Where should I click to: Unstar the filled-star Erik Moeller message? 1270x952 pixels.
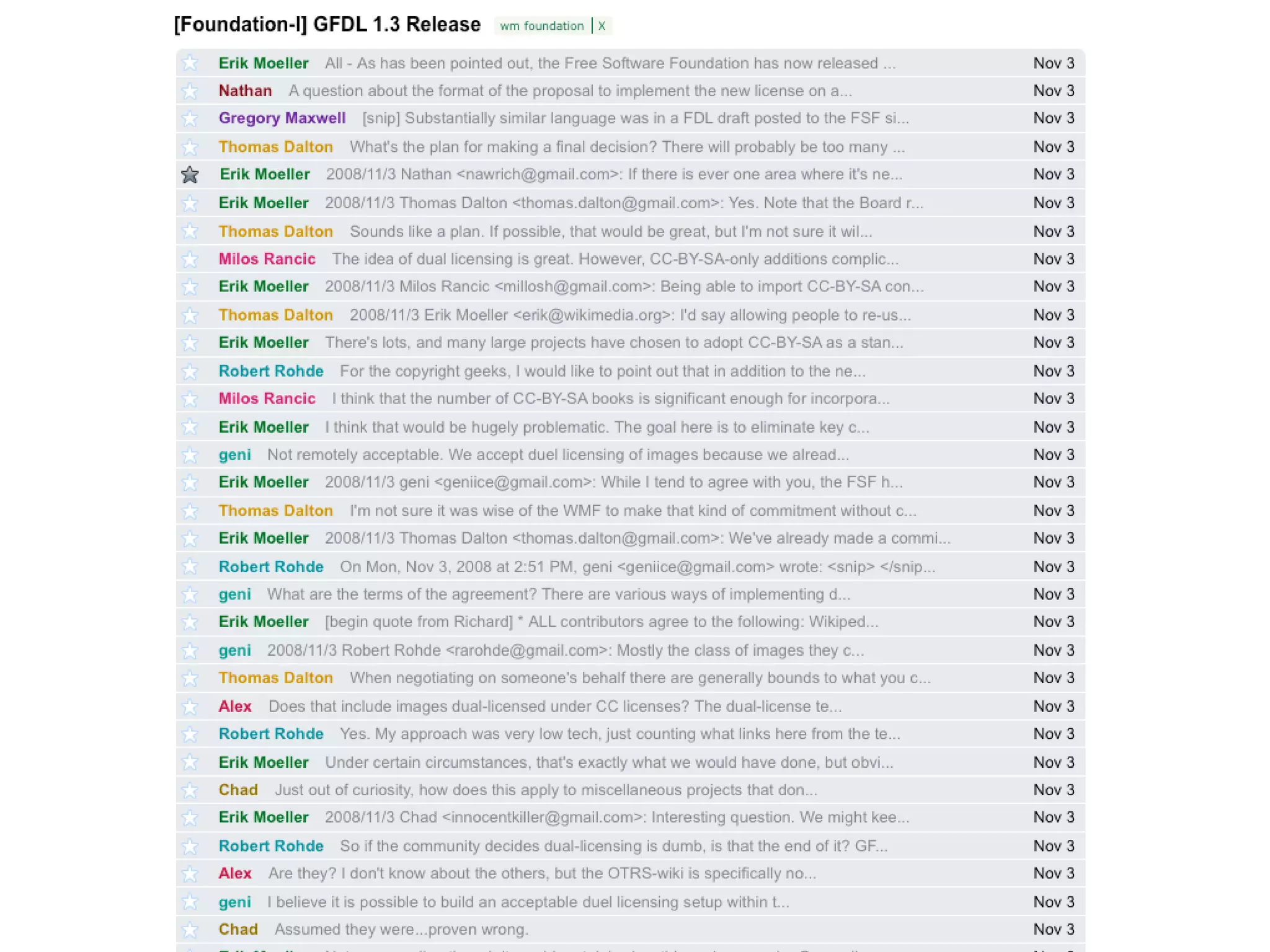pos(190,175)
